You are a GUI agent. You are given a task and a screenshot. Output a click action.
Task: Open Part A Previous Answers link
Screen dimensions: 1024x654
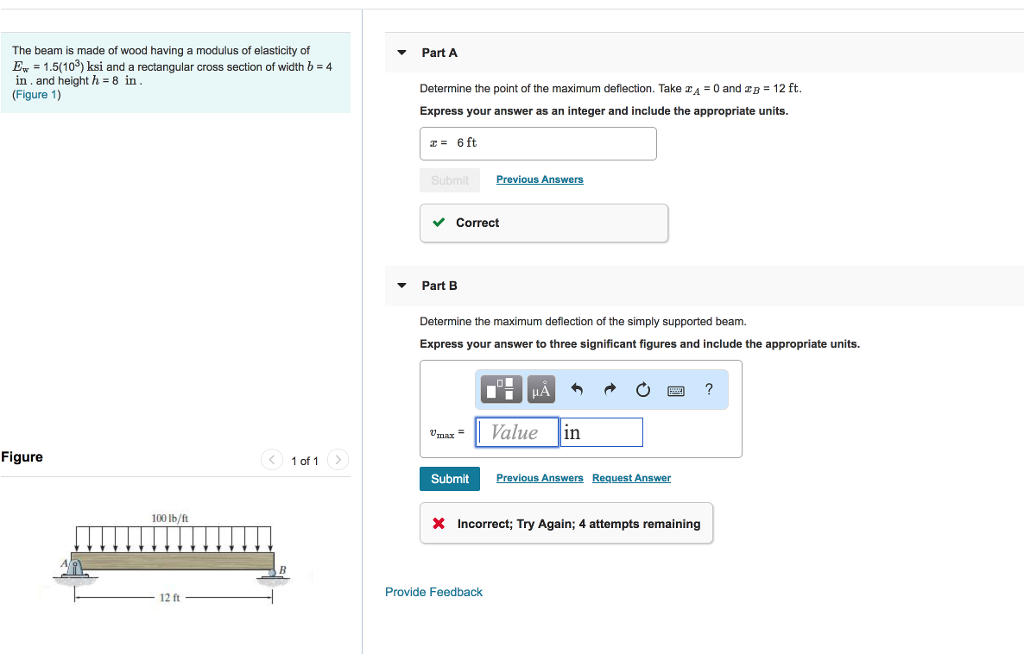click(x=539, y=180)
